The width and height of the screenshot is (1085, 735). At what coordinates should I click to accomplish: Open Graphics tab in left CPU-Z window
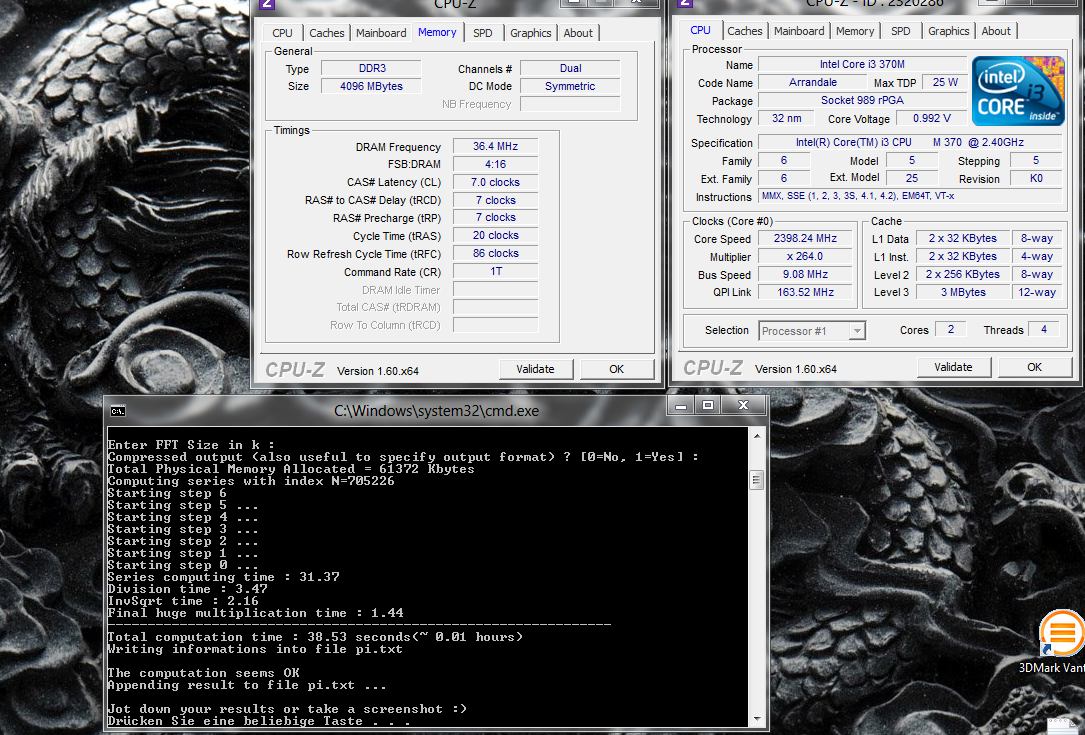pyautogui.click(x=531, y=33)
